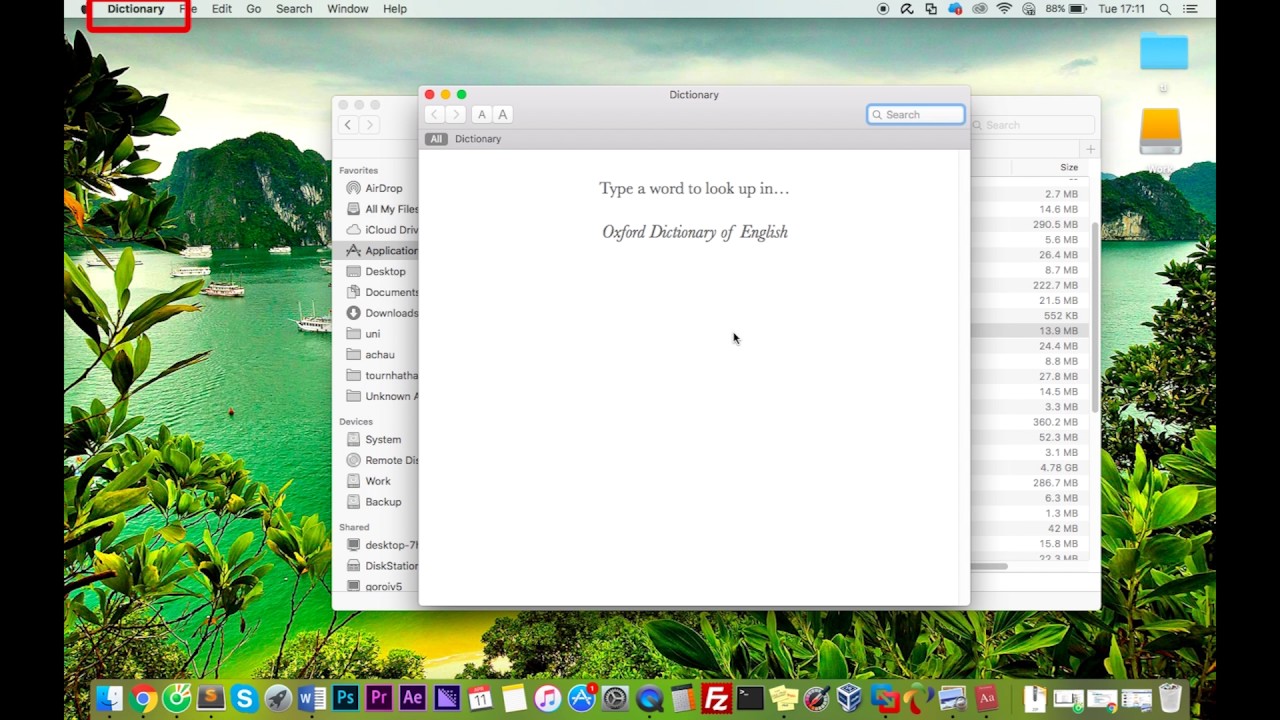
Task: Launch Photoshop from the Dock
Action: pos(345,698)
